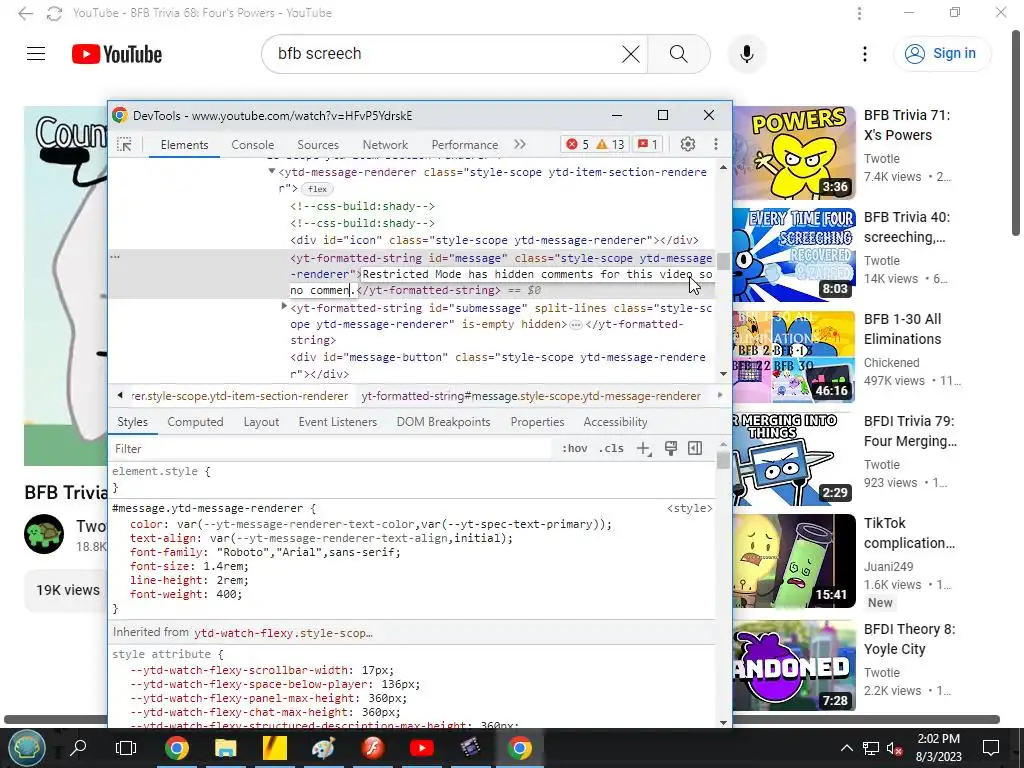
Task: Run search with the magnifier button
Action: tap(679, 54)
